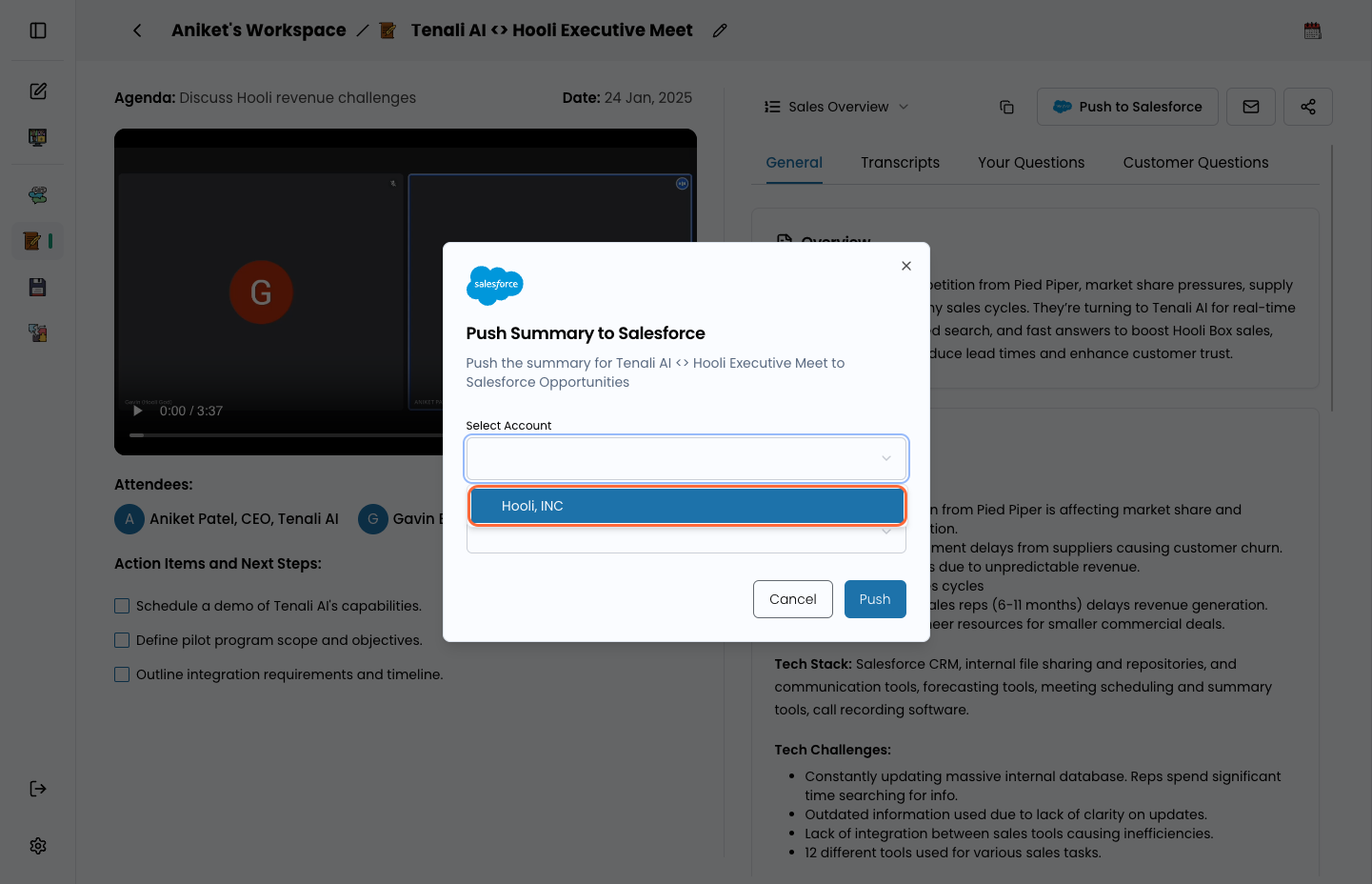Click the 'Tech Stack:' paragraph label
This screenshot has width=1372, height=884.
coord(813,664)
